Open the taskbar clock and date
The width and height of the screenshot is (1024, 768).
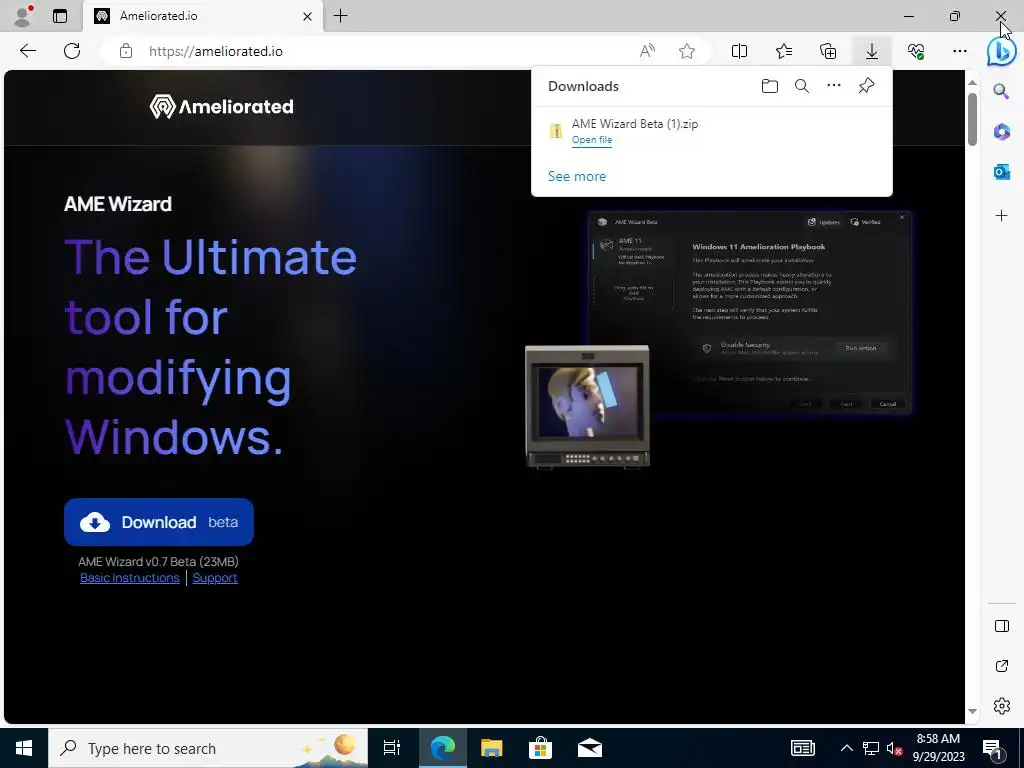938,748
